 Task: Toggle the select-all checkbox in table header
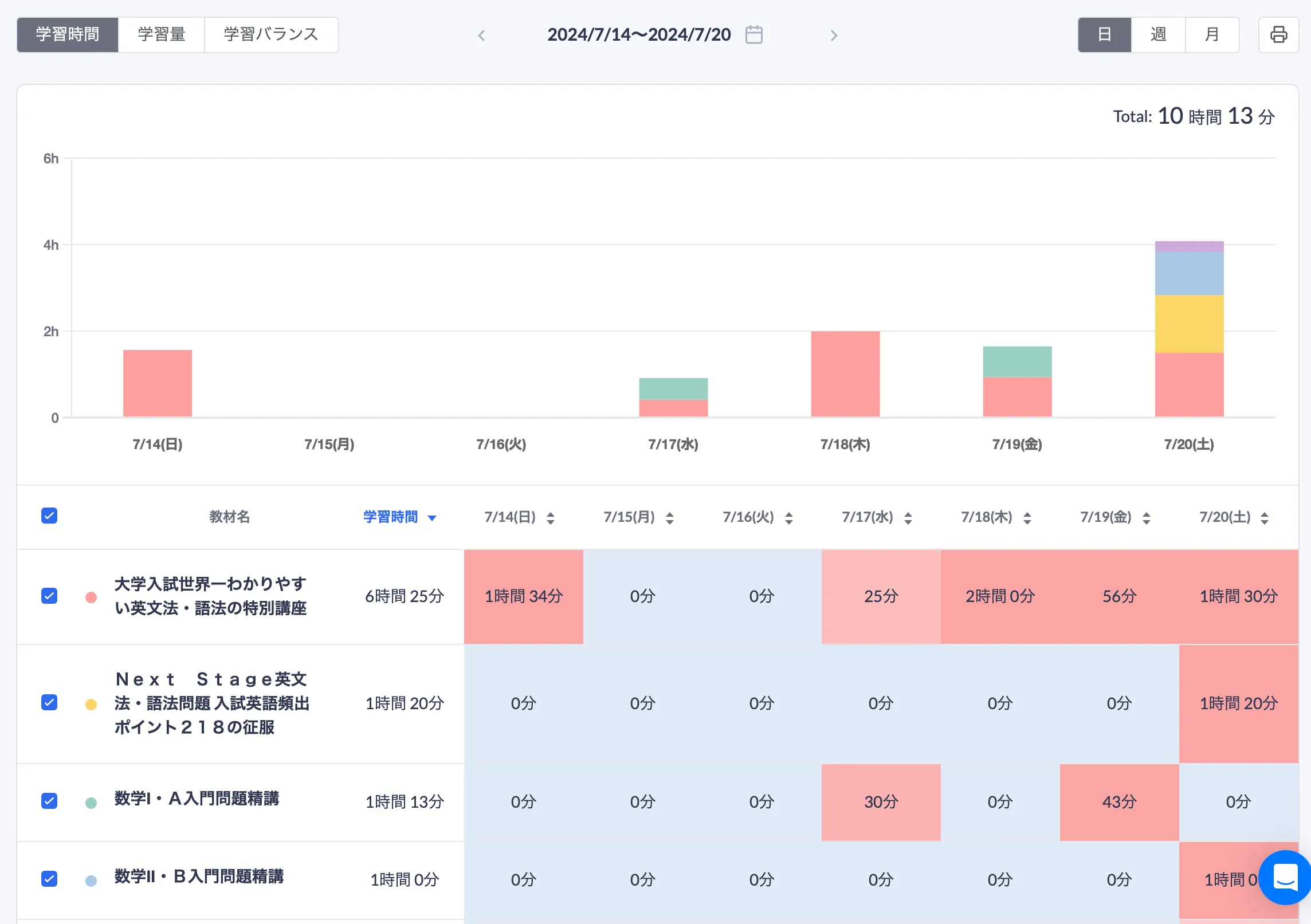click(49, 516)
